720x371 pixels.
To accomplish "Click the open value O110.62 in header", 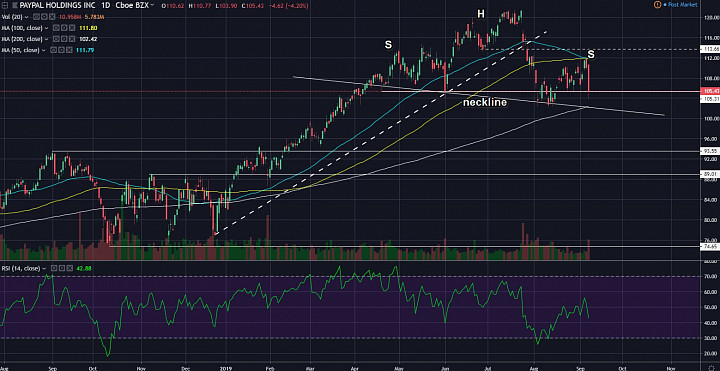I will click(173, 6).
